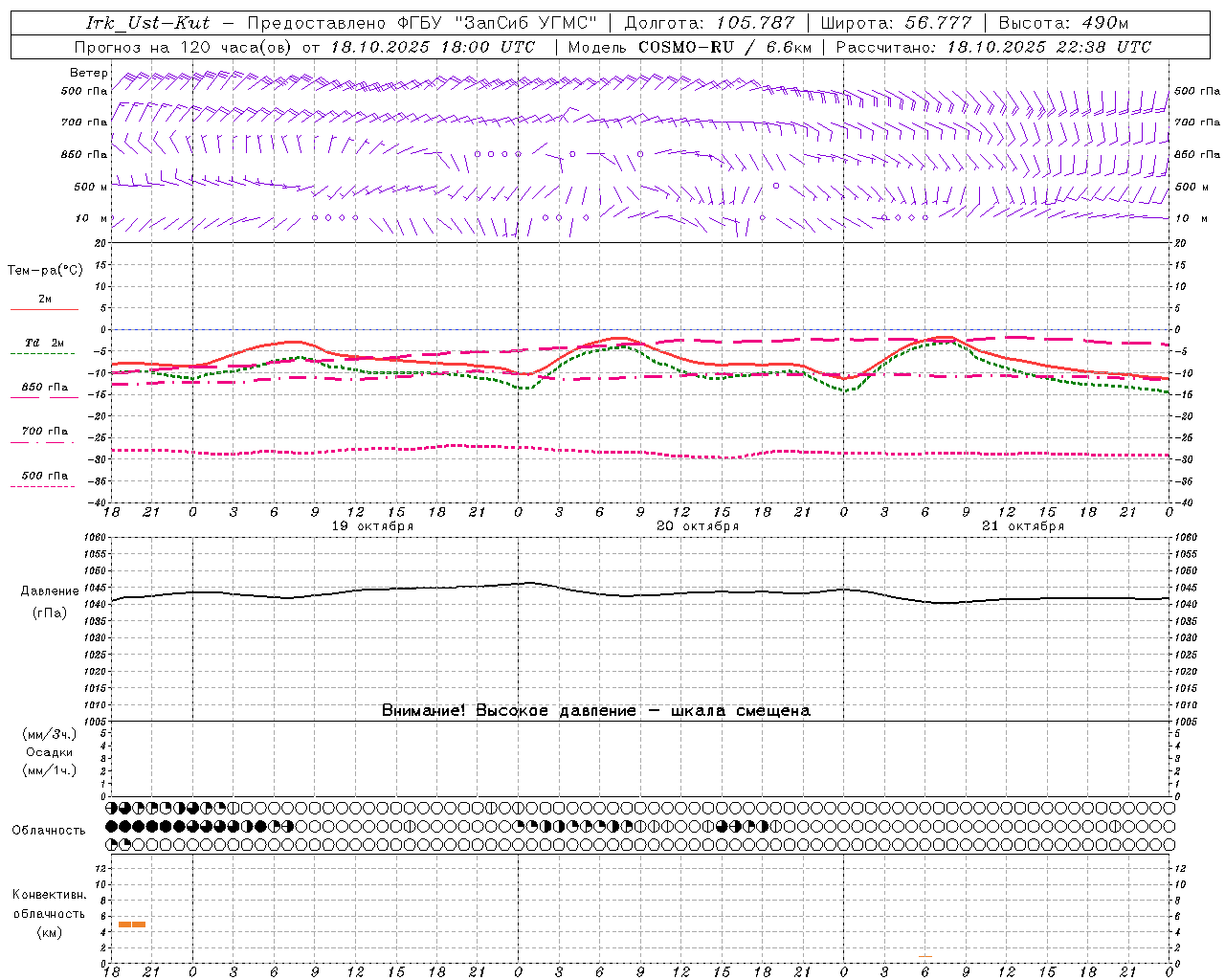Click the computed time 18.10.2025 22:38 UTC
The width and height of the screenshot is (1225, 980).
click(1049, 47)
